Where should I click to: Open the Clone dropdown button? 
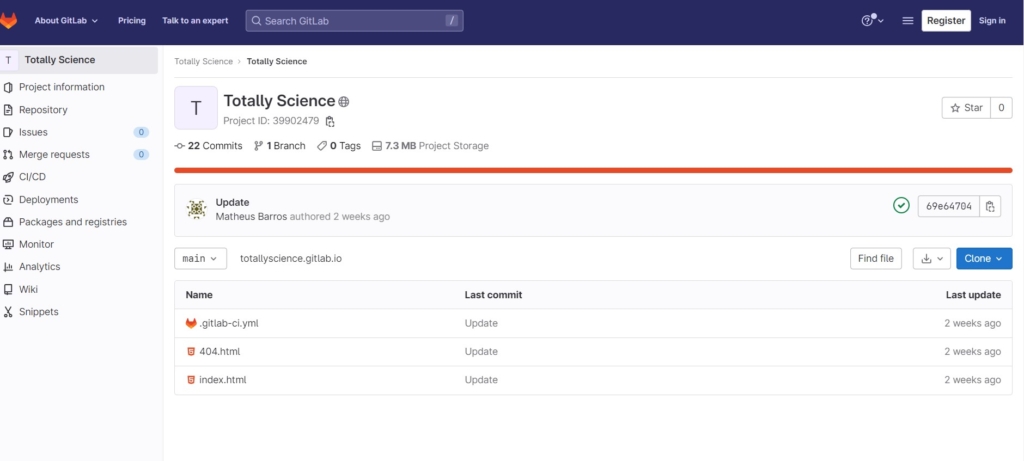(x=984, y=259)
